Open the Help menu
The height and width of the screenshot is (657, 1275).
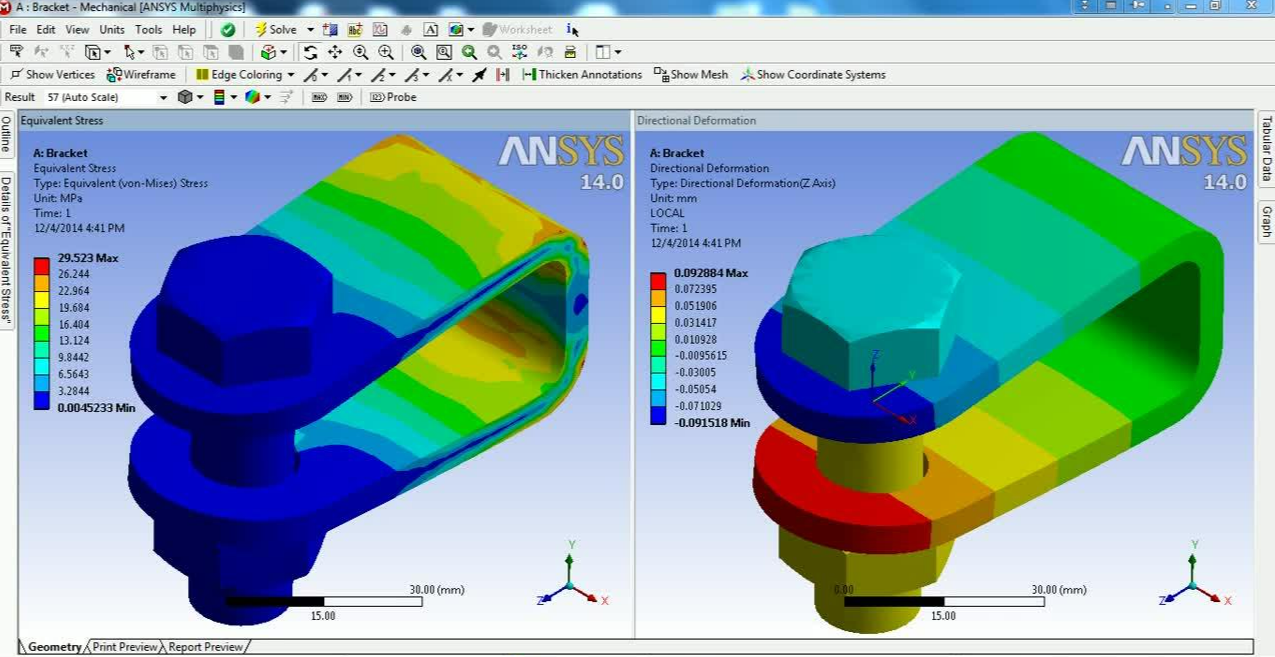point(184,30)
